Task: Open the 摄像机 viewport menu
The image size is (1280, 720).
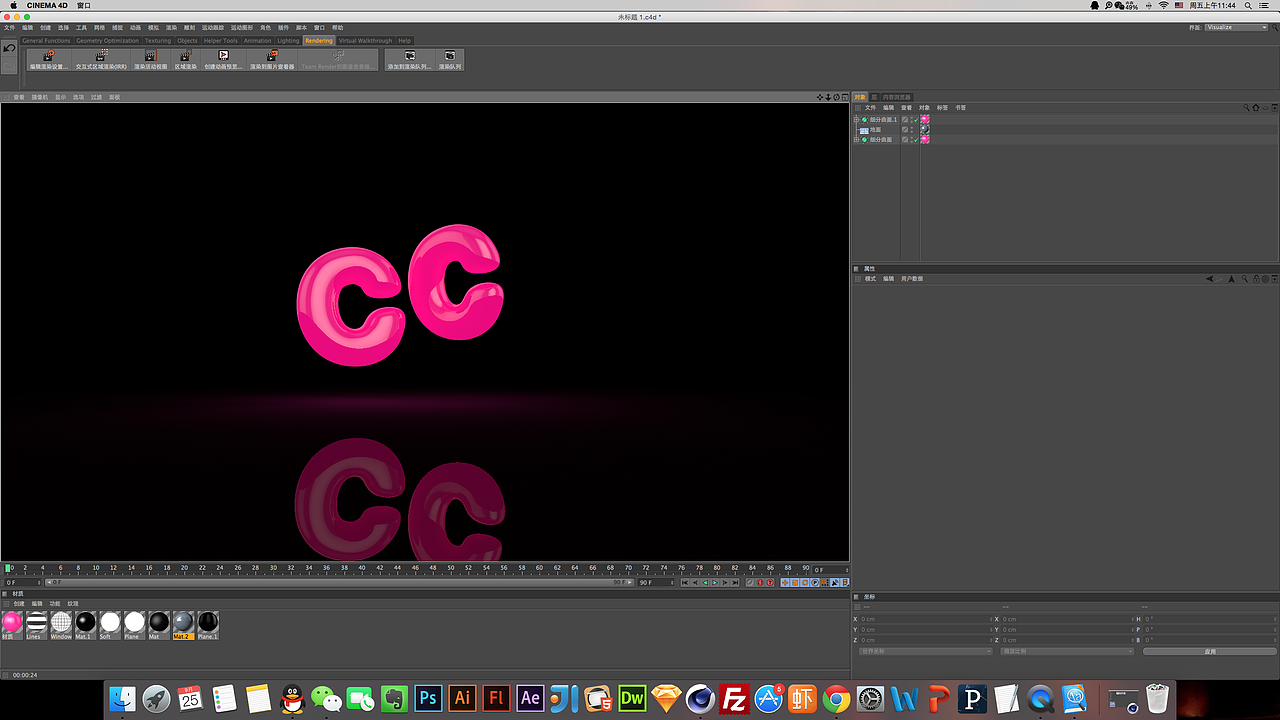Action: 40,97
